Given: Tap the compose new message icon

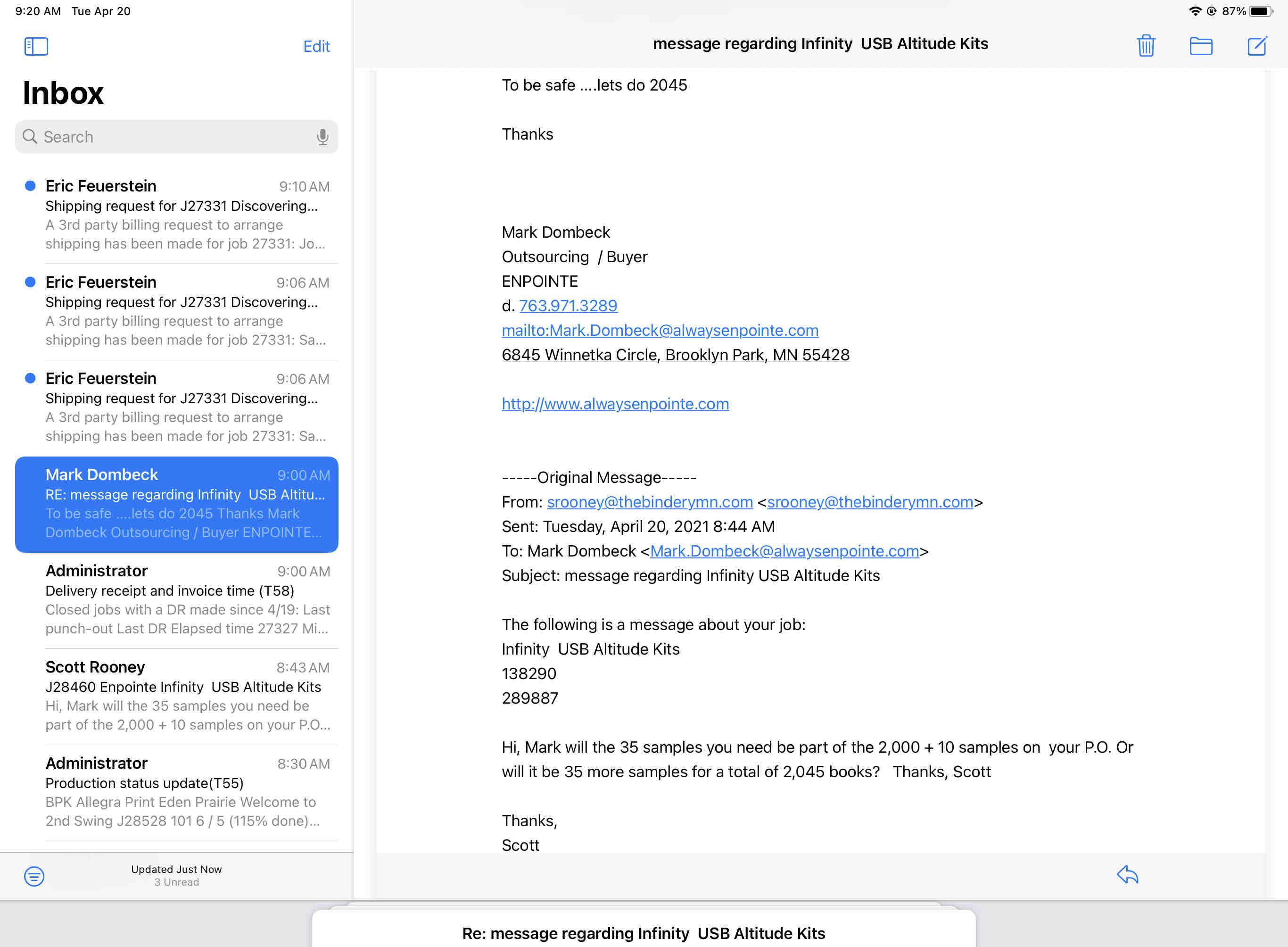Looking at the screenshot, I should click(1256, 45).
